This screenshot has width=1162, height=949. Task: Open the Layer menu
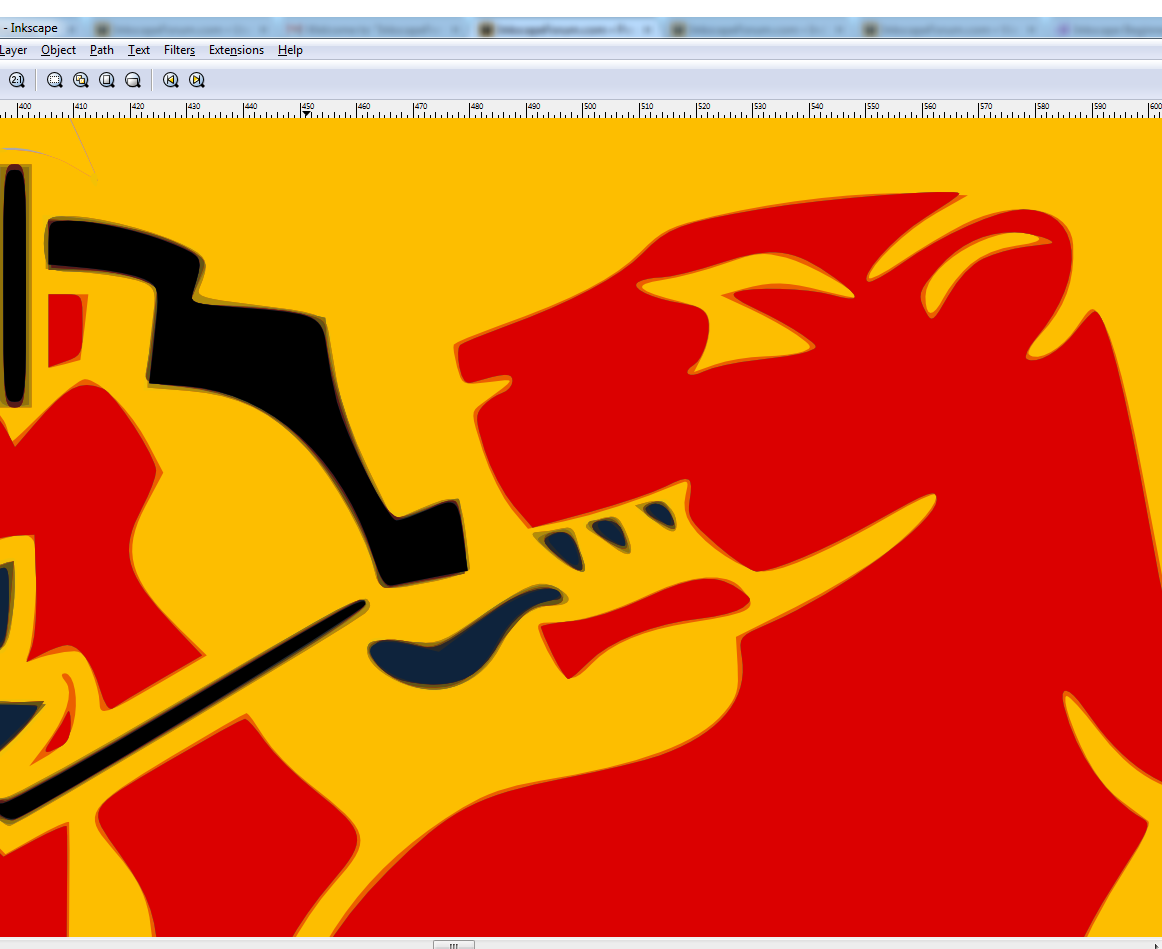tap(14, 50)
